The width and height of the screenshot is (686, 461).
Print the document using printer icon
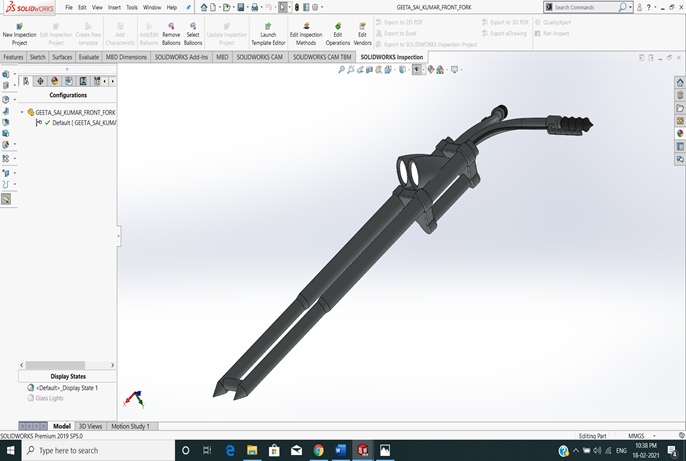pos(255,7)
